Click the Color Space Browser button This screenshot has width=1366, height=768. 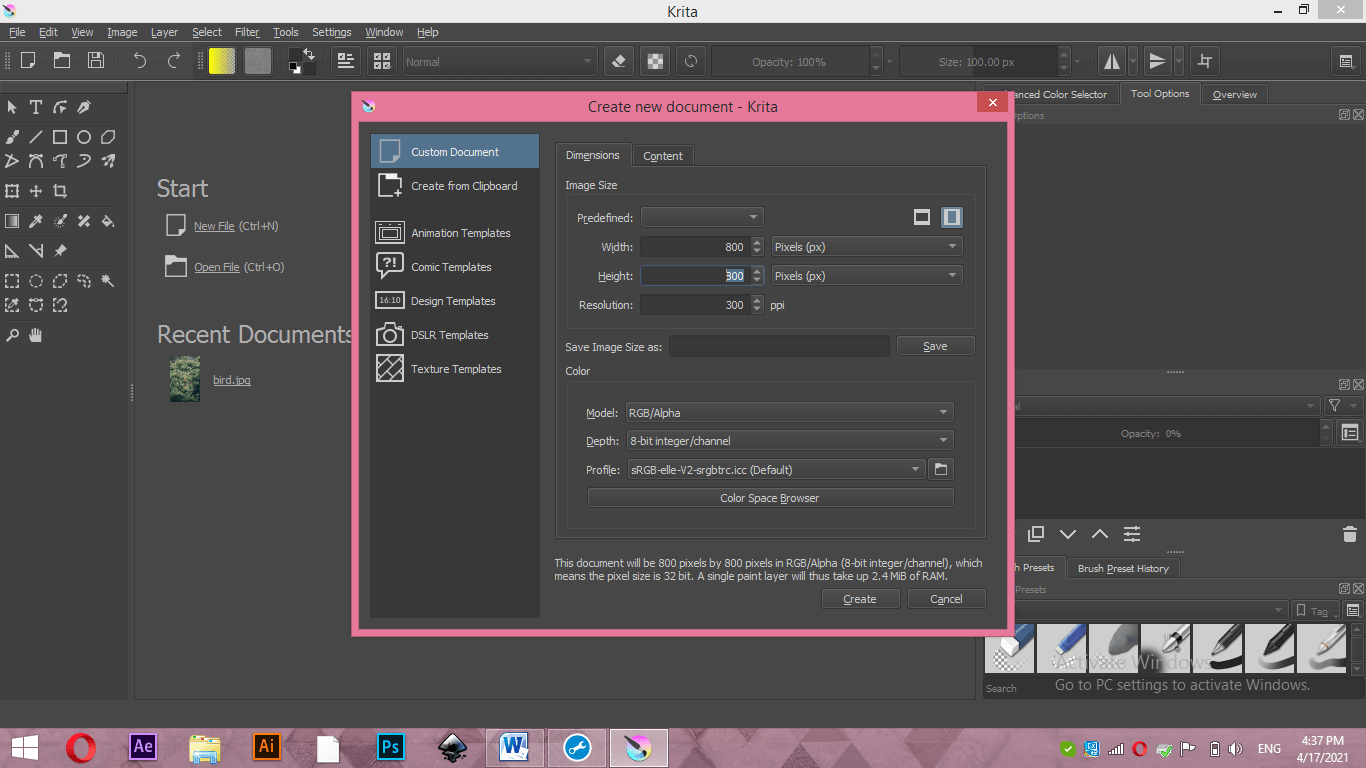770,498
